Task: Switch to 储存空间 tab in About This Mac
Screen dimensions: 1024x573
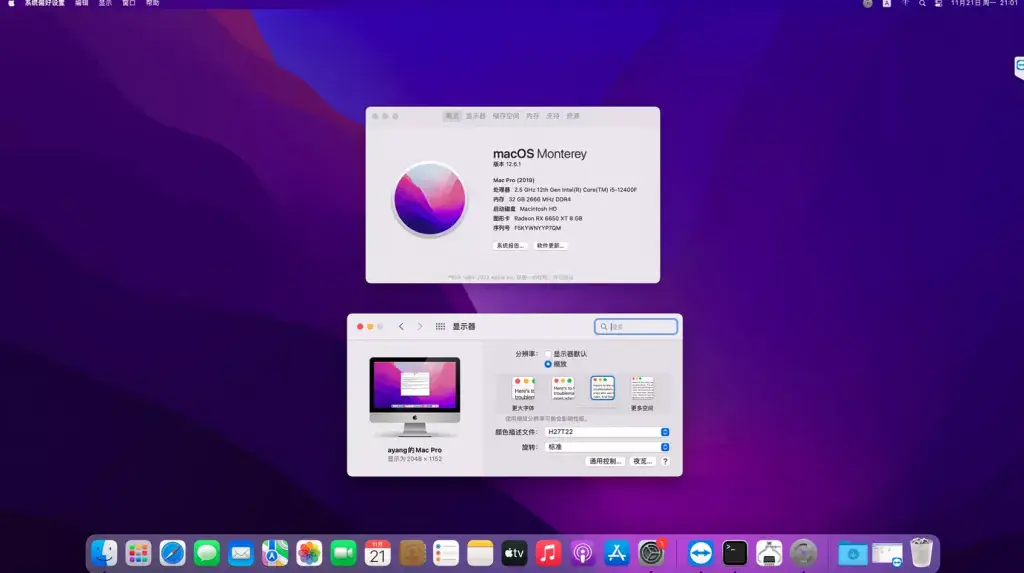Action: click(505, 116)
